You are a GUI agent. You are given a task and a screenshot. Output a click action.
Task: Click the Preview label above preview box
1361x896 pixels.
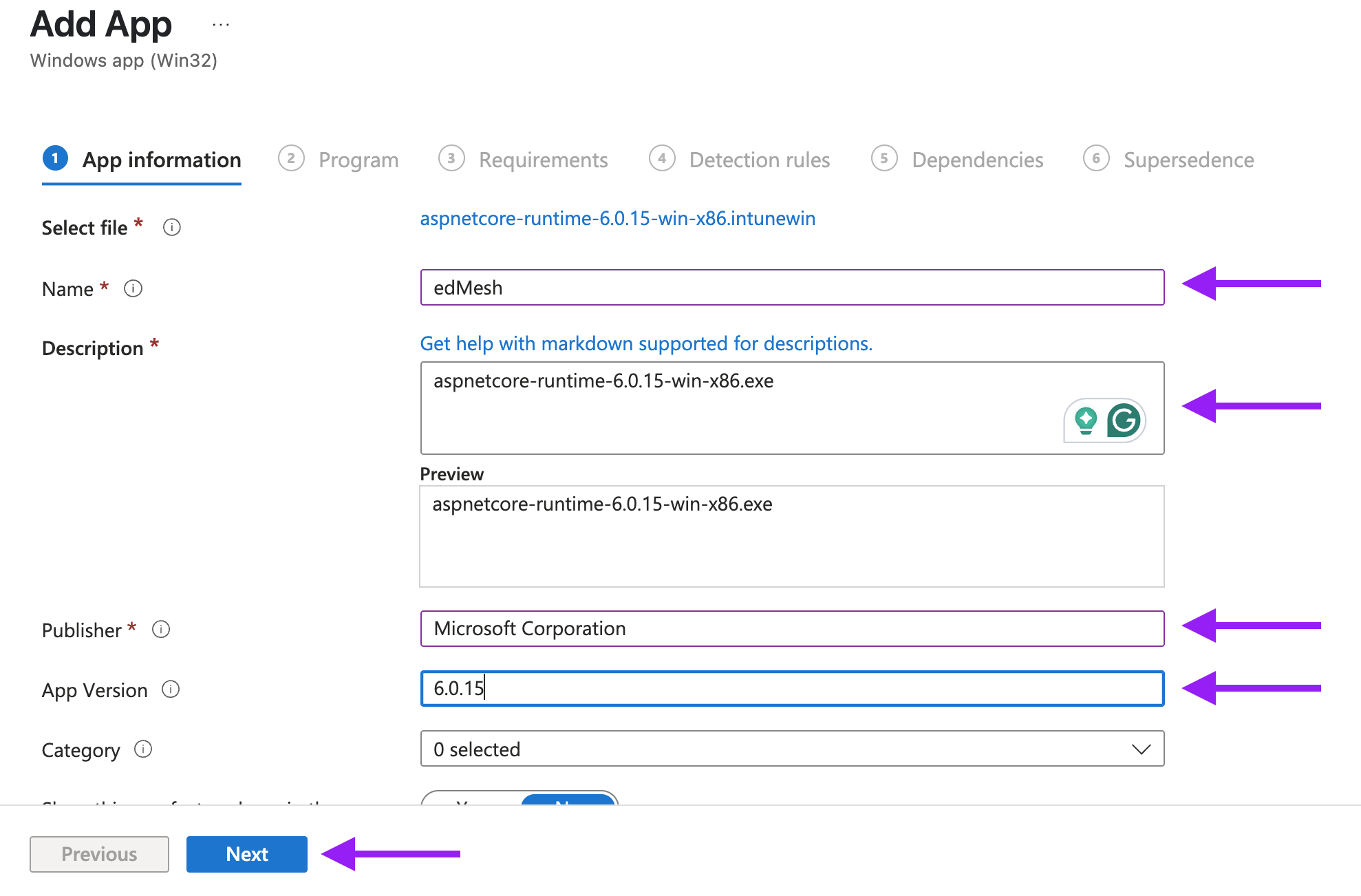451,474
